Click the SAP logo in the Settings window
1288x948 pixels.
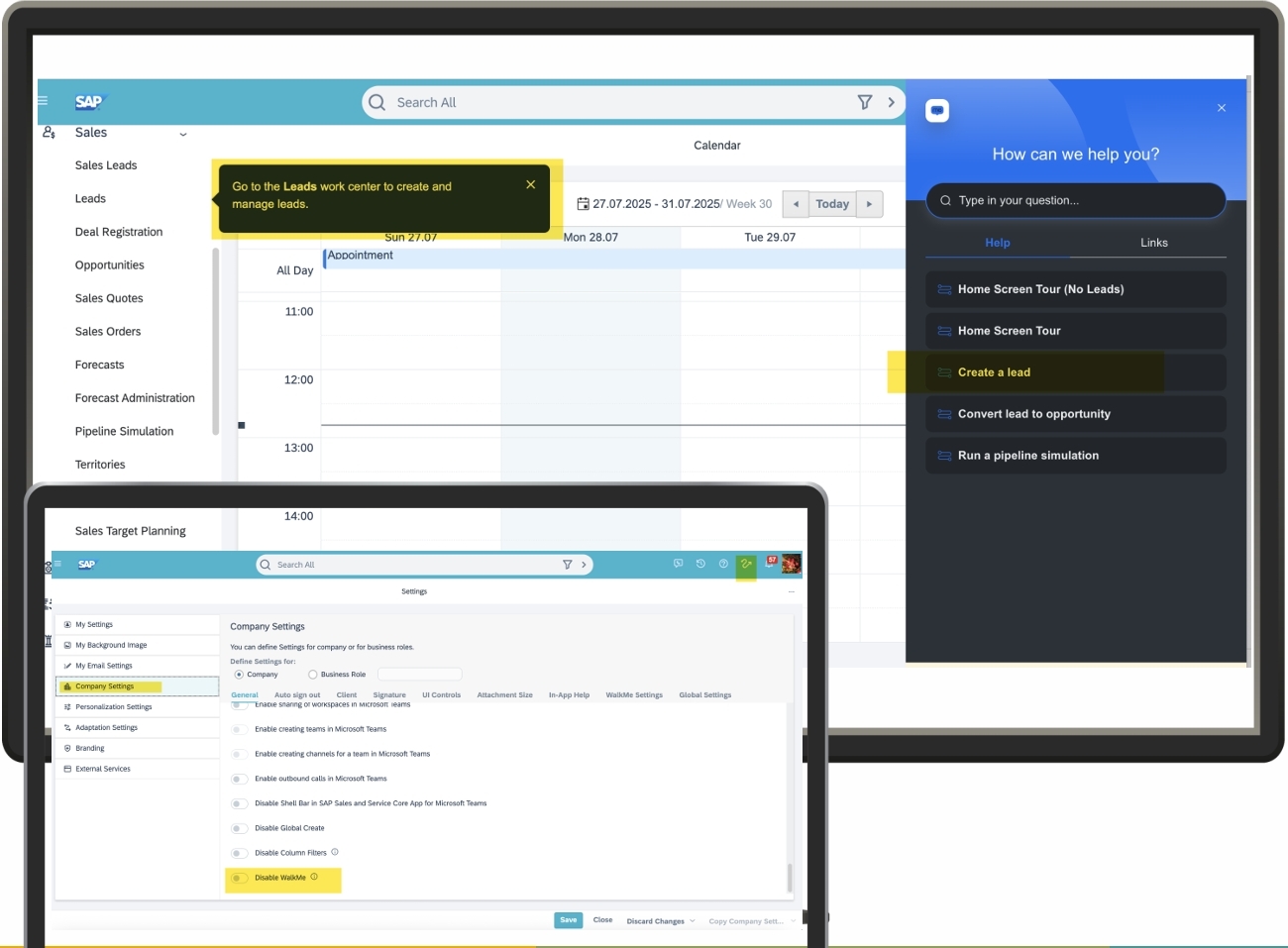(x=87, y=565)
